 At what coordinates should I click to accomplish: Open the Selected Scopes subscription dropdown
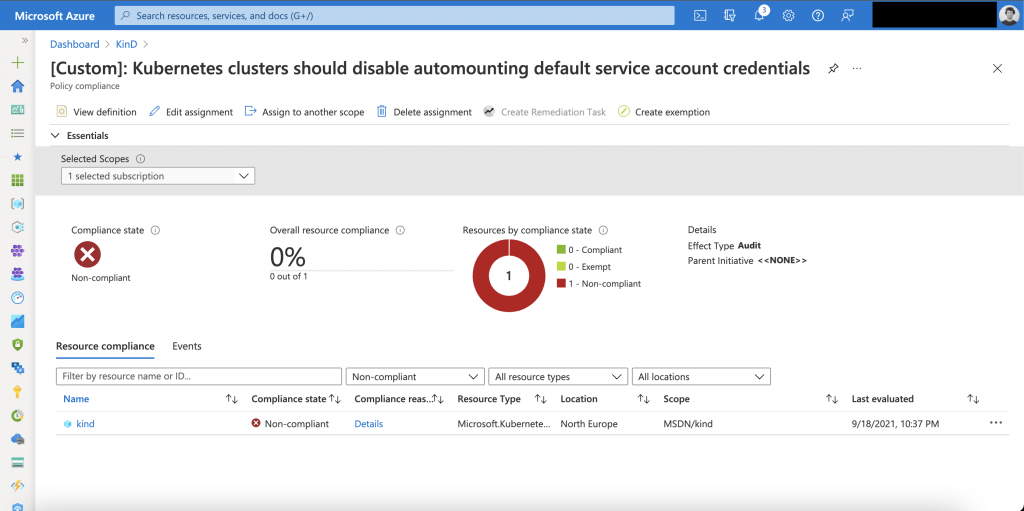tap(158, 176)
